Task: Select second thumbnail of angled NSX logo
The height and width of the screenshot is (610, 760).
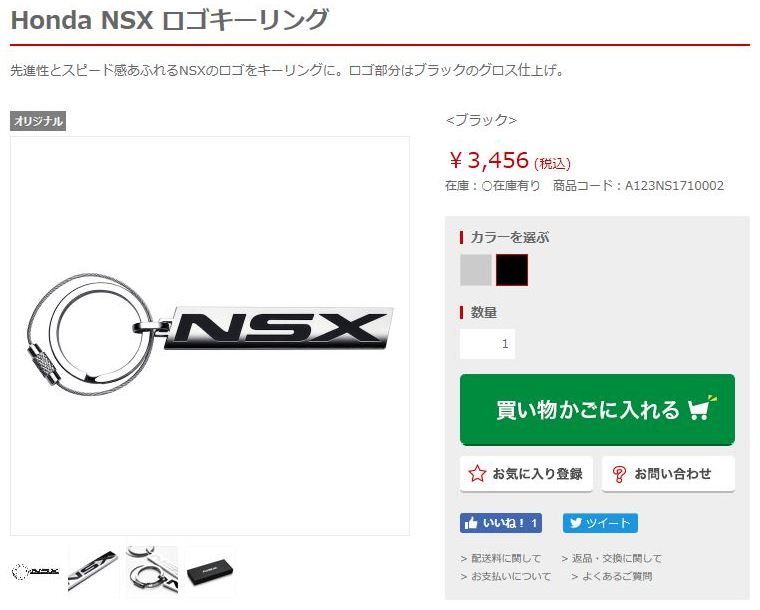Action: tap(93, 572)
